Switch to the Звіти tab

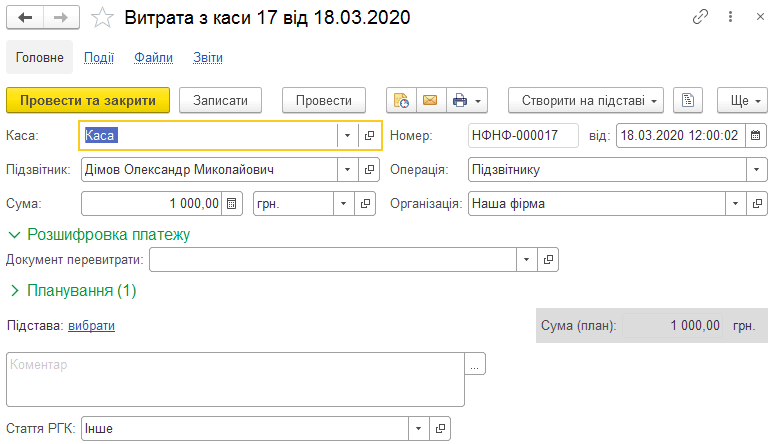(208, 58)
